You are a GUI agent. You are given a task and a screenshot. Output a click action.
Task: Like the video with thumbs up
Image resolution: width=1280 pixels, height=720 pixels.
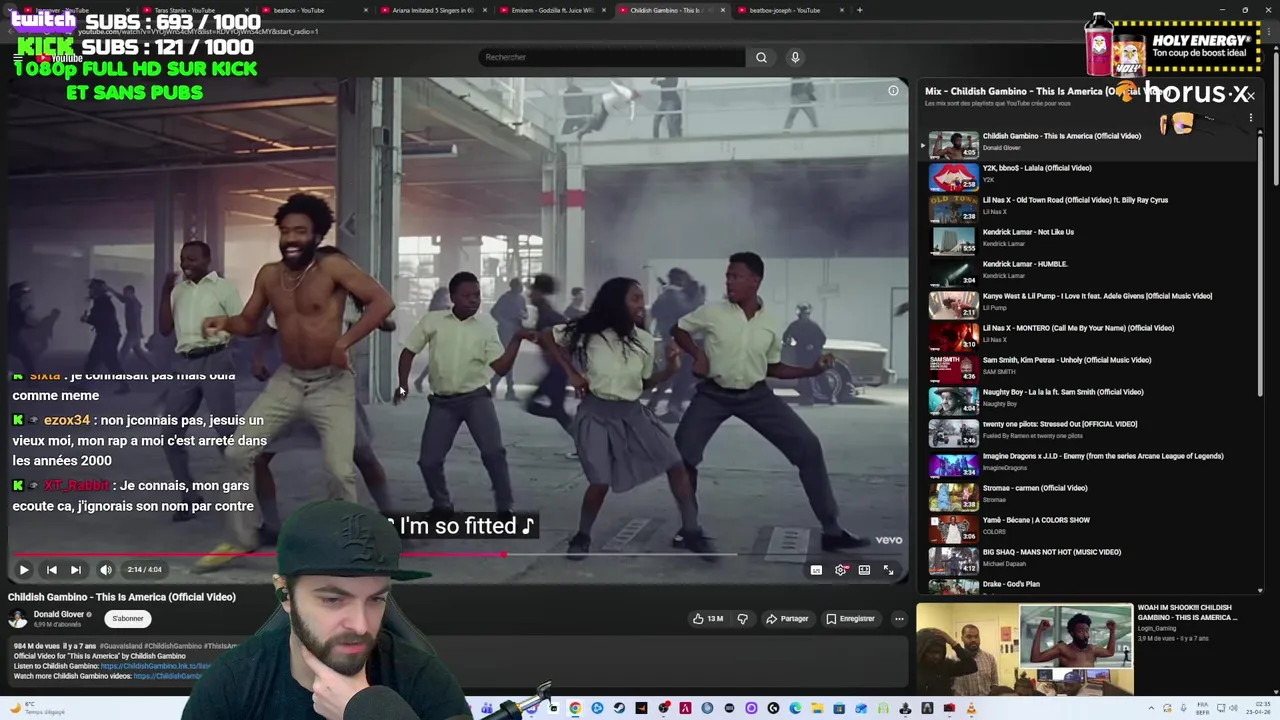pyautogui.click(x=708, y=619)
